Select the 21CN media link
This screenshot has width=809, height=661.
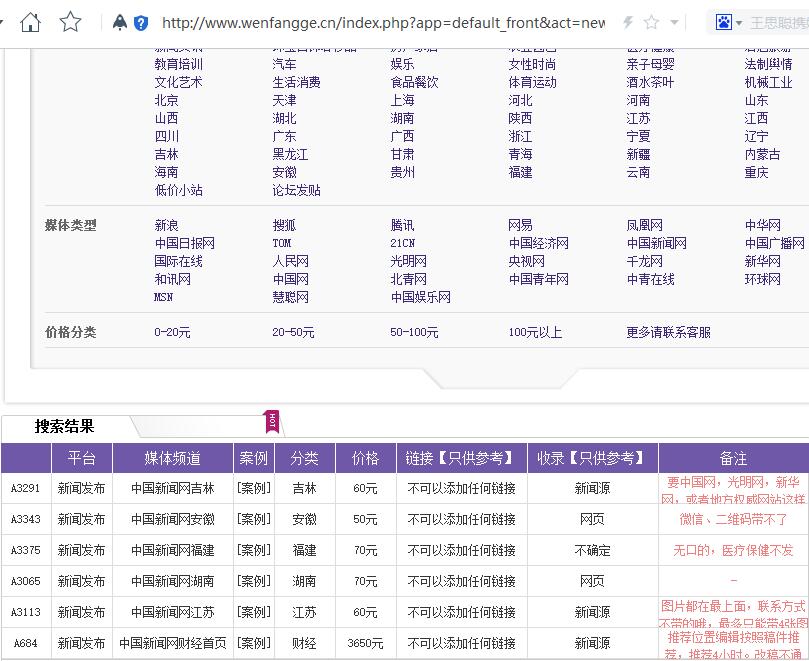(402, 243)
